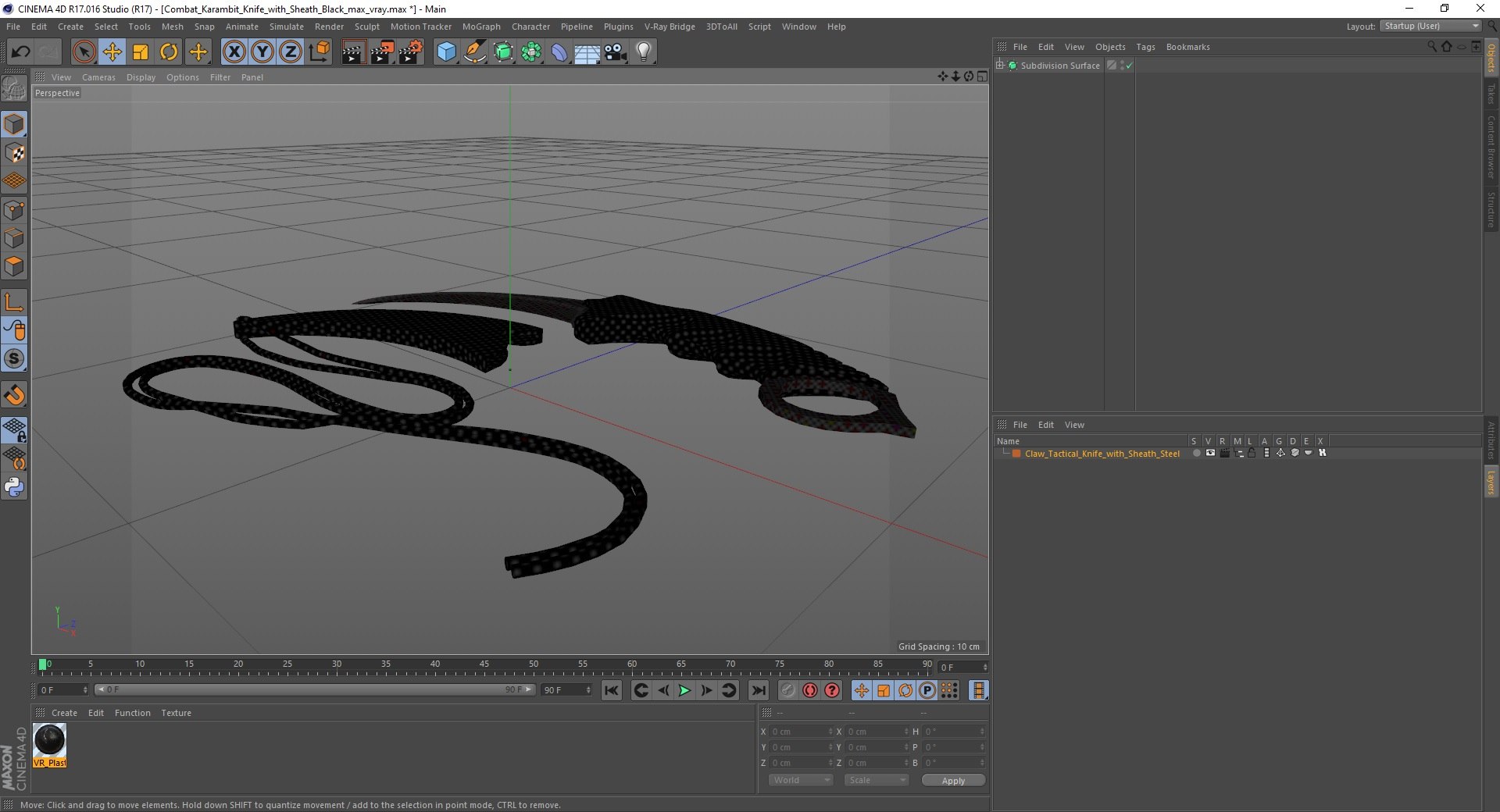Select the Move tool in top toolbar
1500x812 pixels.
coord(112,52)
